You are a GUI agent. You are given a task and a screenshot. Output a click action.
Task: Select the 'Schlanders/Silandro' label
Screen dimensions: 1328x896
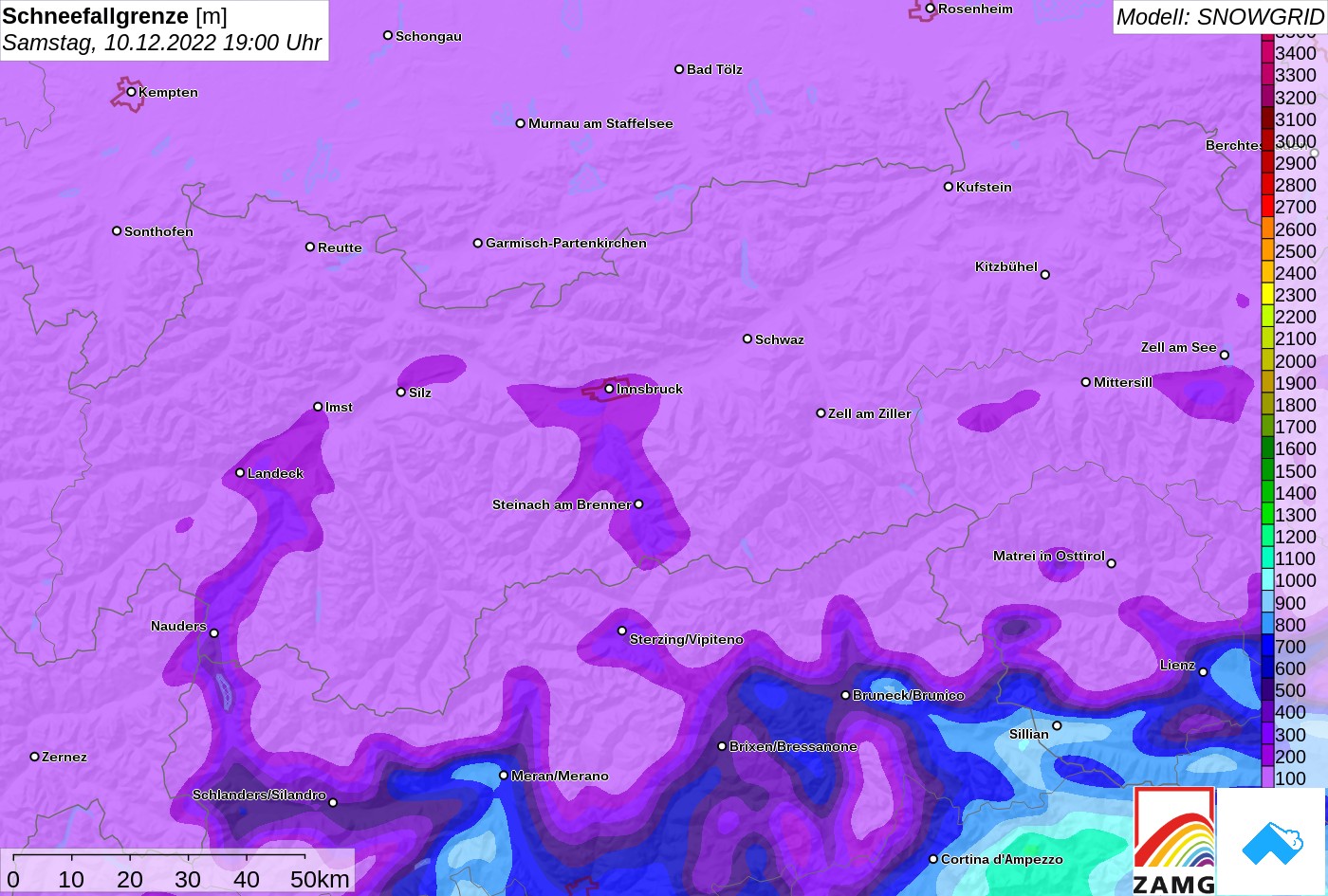click(x=259, y=795)
